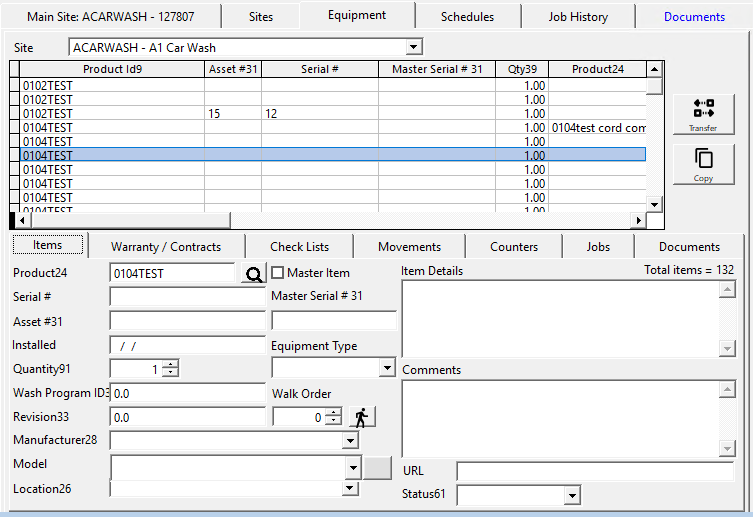Image resolution: width=753 pixels, height=517 pixels.
Task: Select the Counters tab
Action: pyautogui.click(x=514, y=246)
